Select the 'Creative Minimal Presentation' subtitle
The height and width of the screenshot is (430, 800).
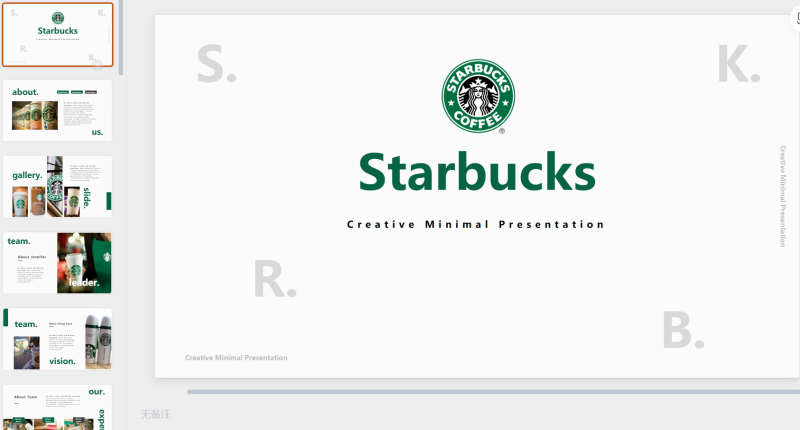pyautogui.click(x=476, y=224)
